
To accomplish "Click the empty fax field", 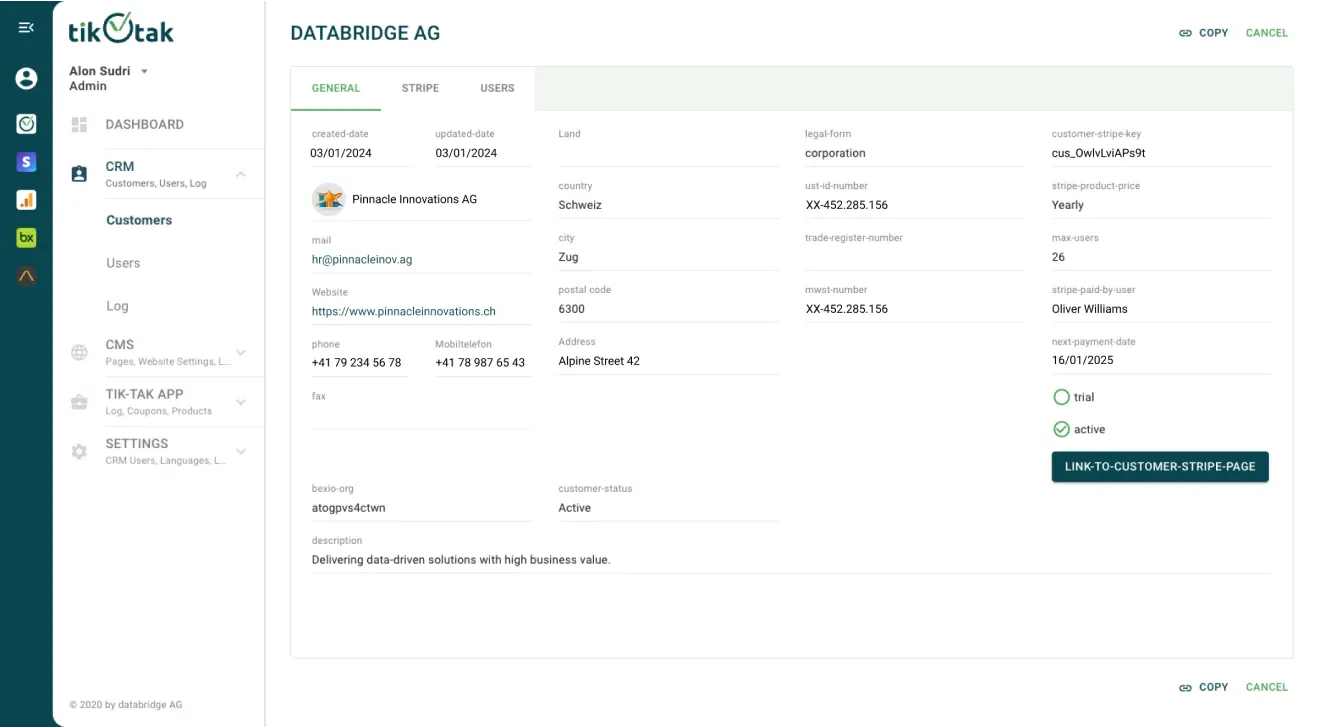I will 421,409.
